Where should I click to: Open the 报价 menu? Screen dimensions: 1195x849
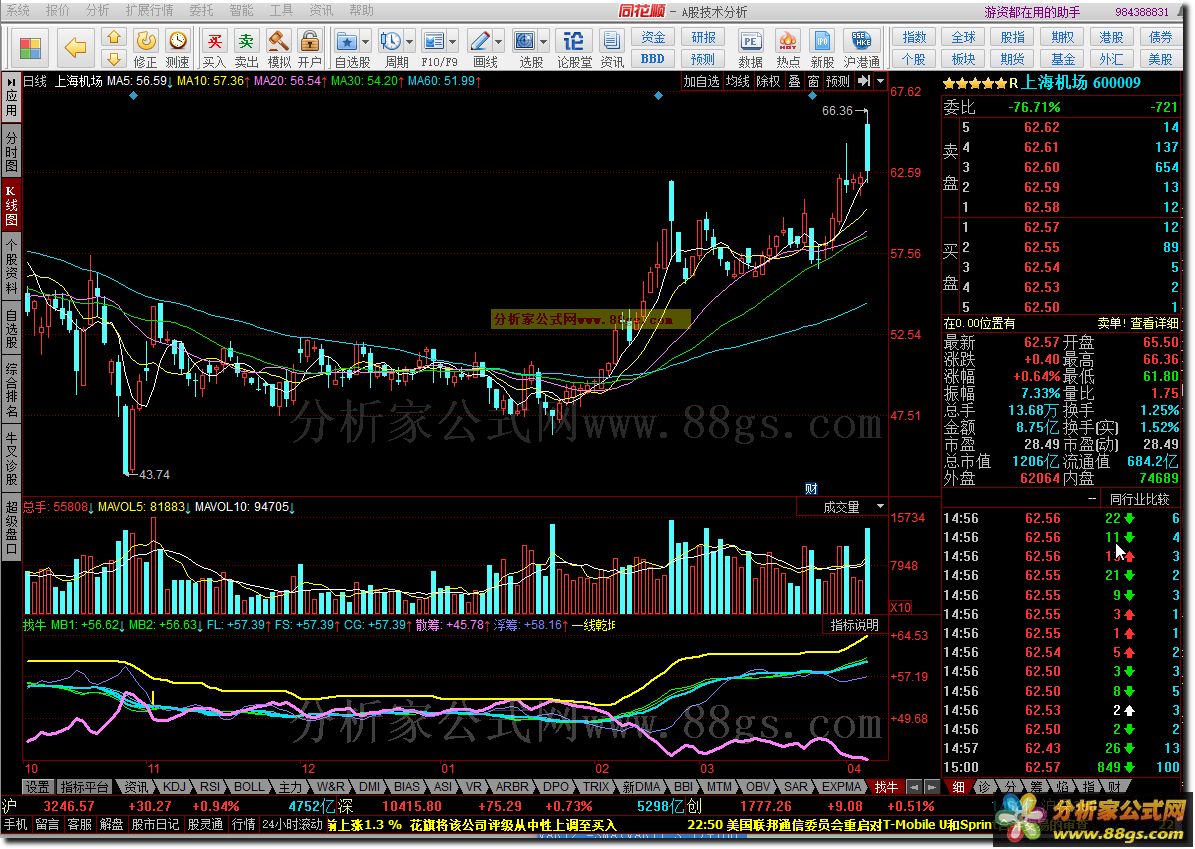(58, 10)
